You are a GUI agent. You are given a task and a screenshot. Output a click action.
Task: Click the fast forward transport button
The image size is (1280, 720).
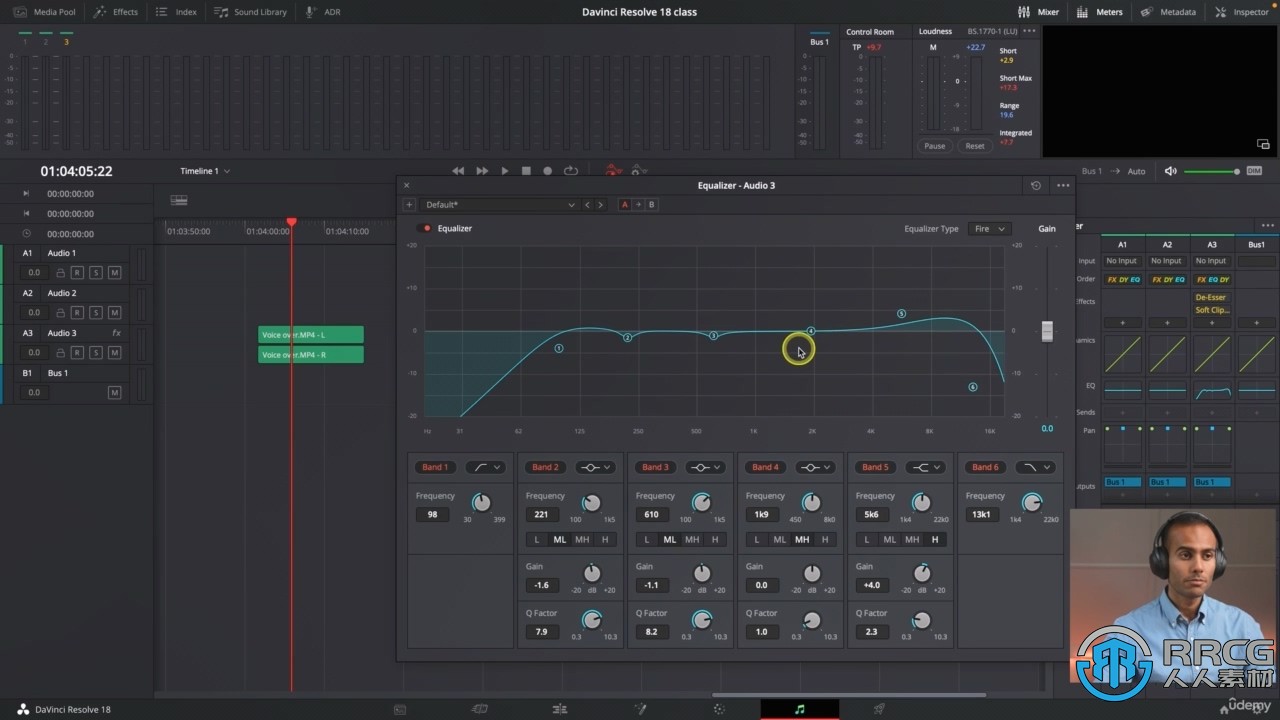[x=482, y=171]
